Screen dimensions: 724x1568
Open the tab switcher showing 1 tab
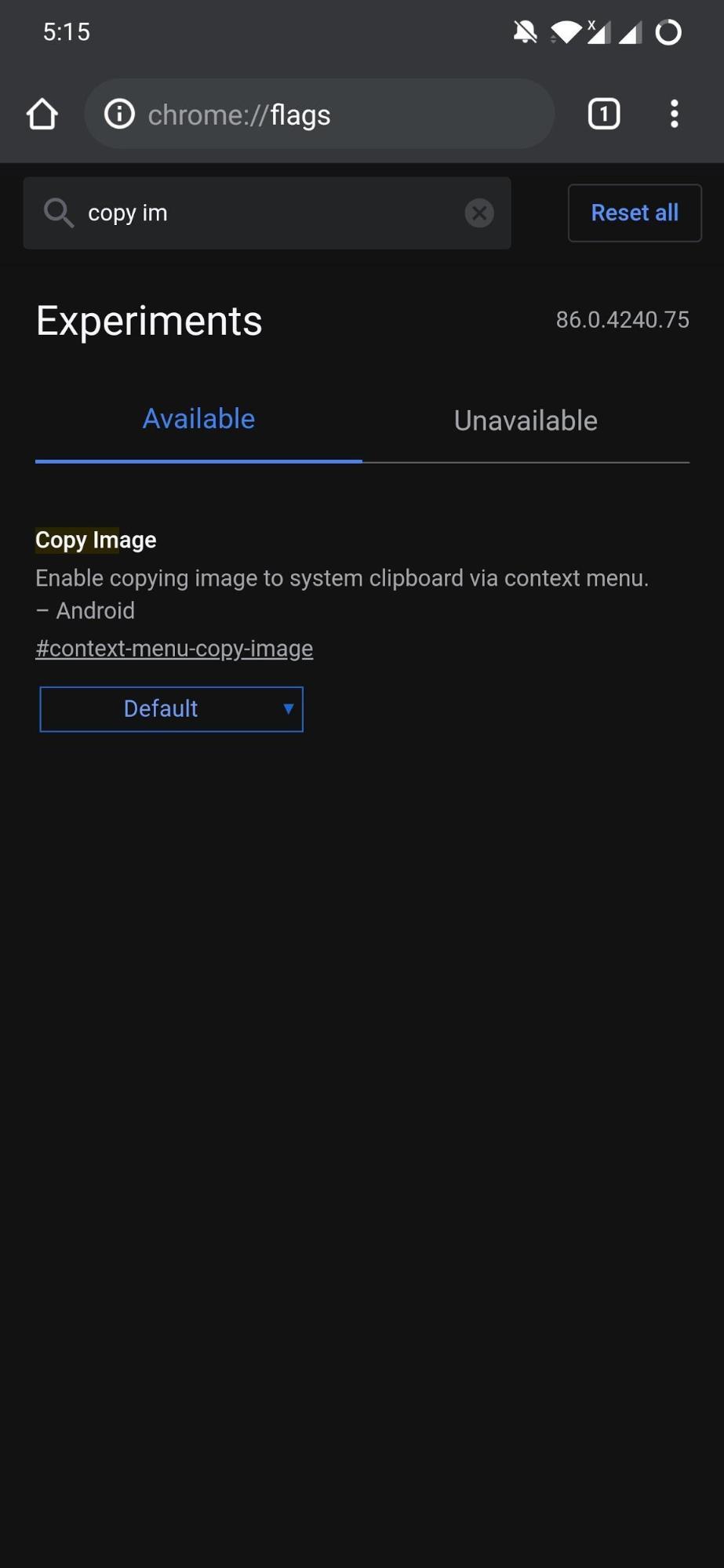[x=604, y=115]
